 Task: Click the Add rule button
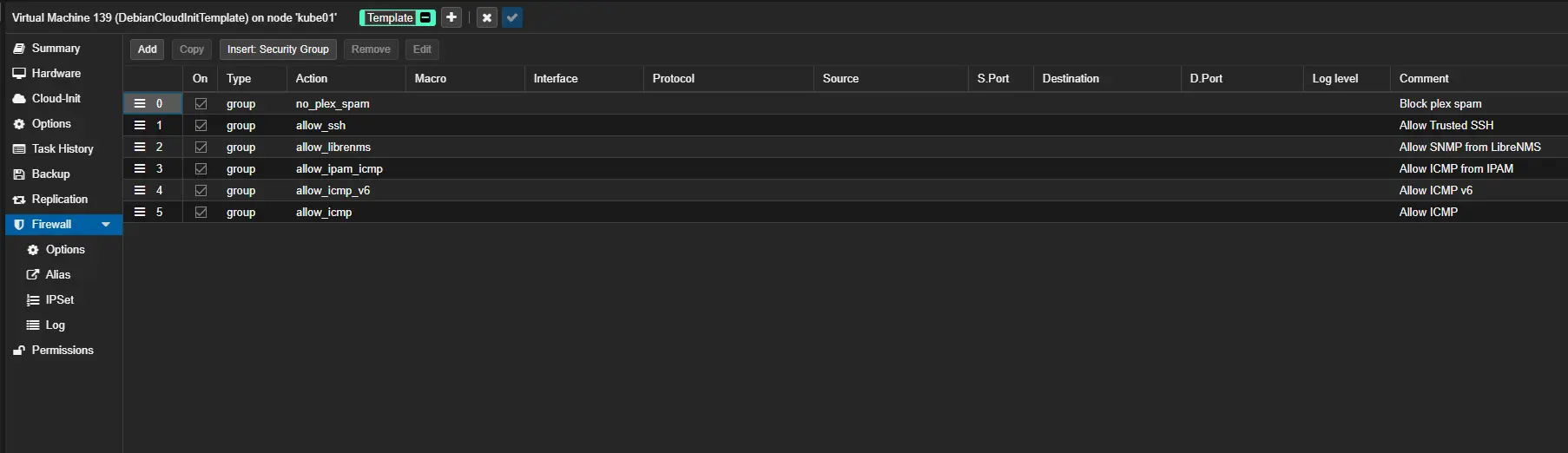[x=148, y=49]
